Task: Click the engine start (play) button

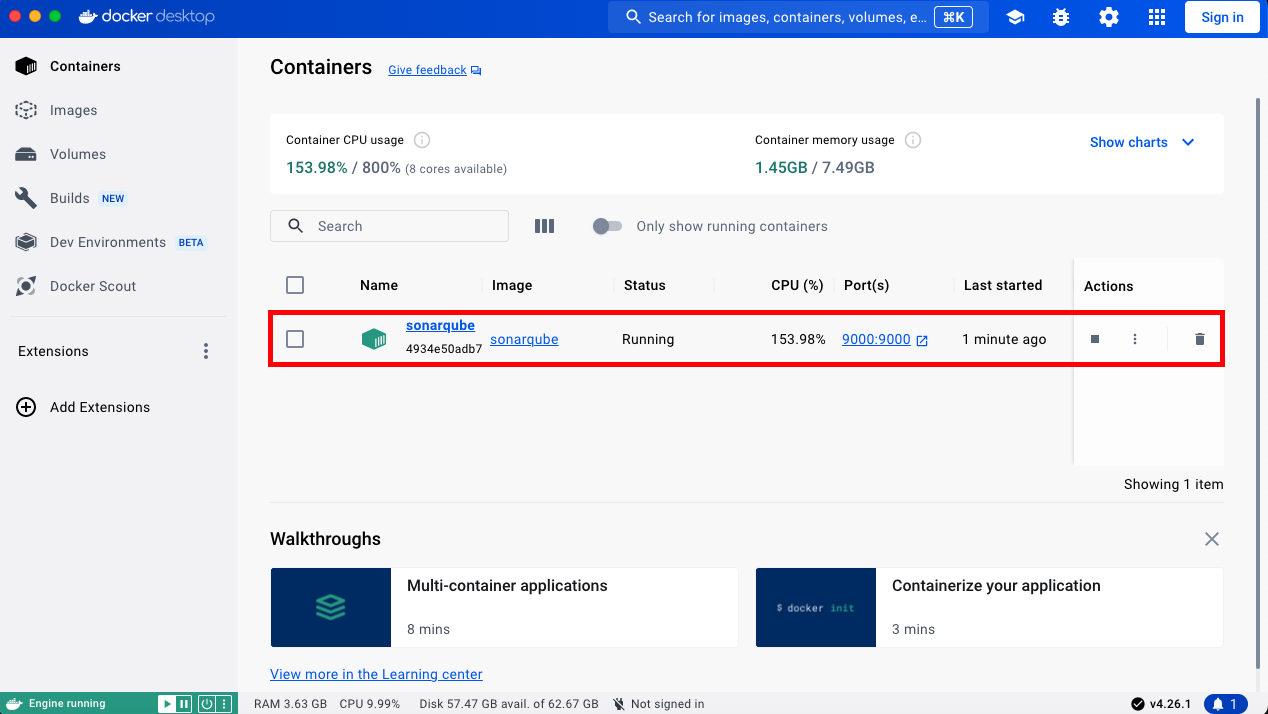Action: [166, 704]
